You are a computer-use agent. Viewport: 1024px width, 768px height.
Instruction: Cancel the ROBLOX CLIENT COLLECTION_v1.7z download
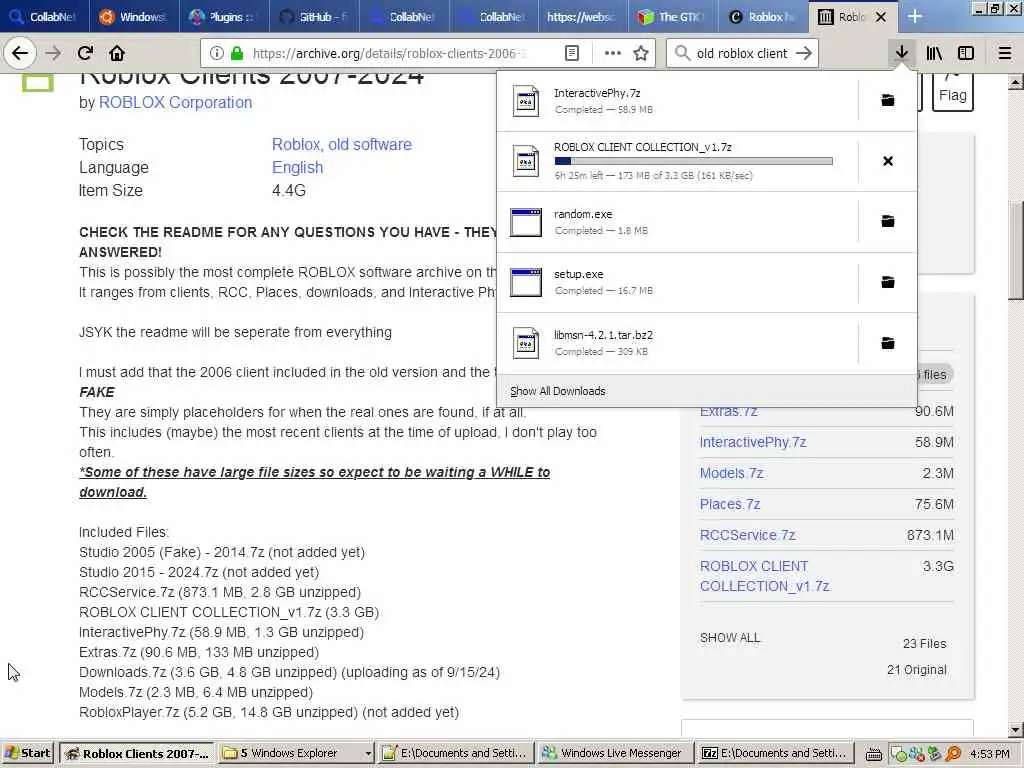(x=888, y=161)
